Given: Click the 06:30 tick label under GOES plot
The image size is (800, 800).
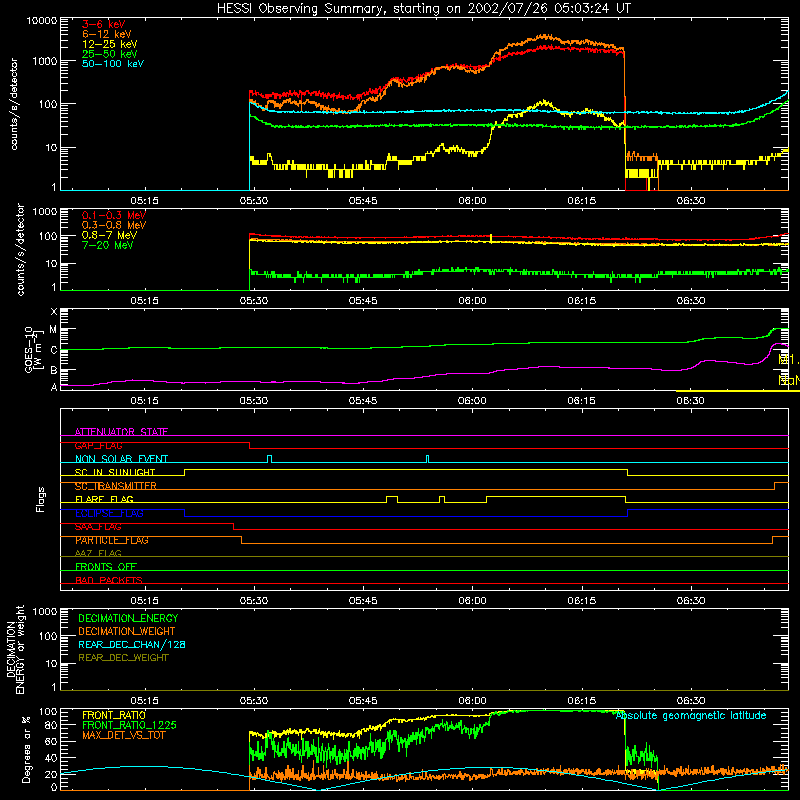Looking at the screenshot, I should click(691, 401).
